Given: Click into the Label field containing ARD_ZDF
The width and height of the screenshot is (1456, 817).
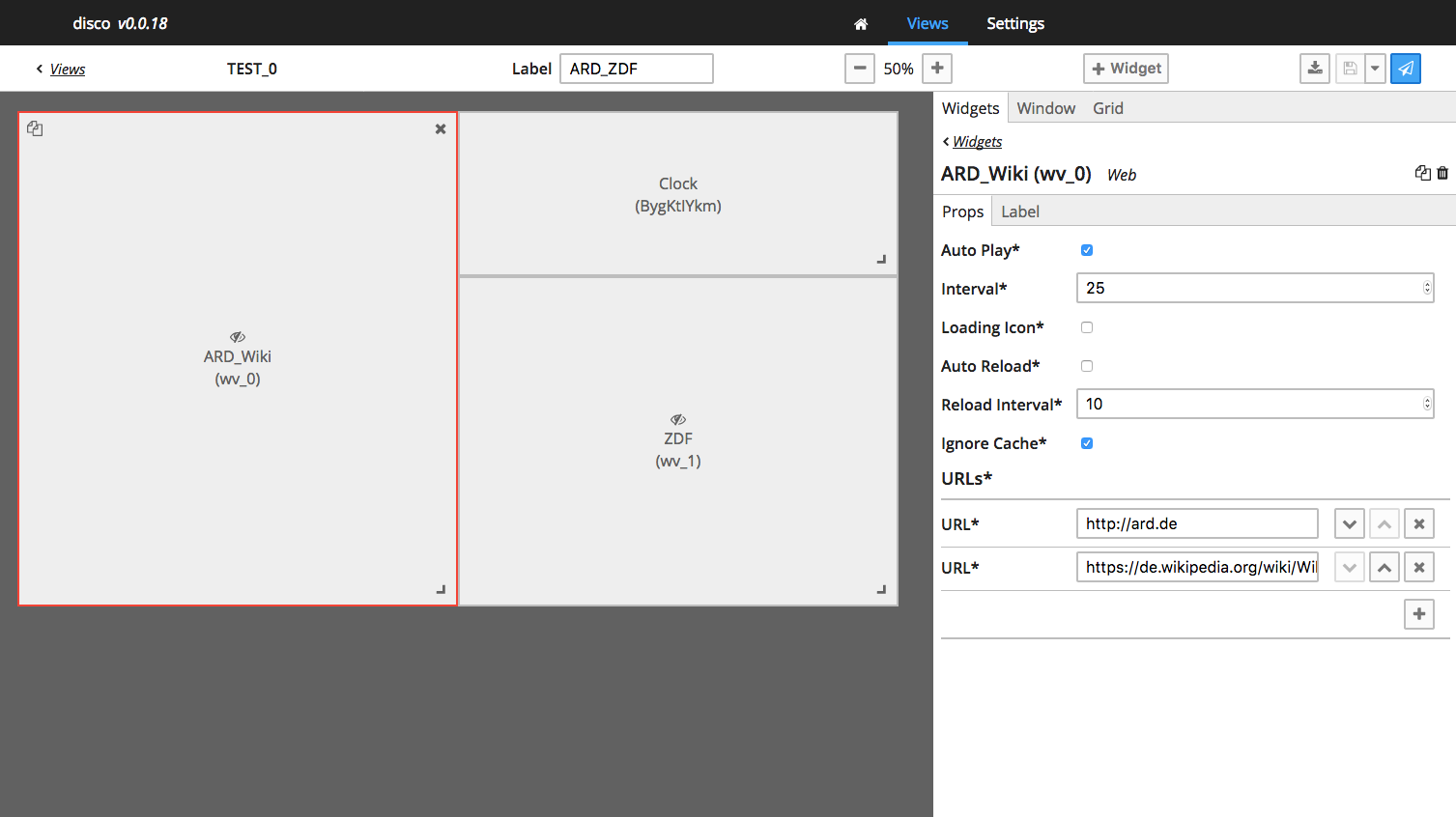Looking at the screenshot, I should (x=637, y=69).
